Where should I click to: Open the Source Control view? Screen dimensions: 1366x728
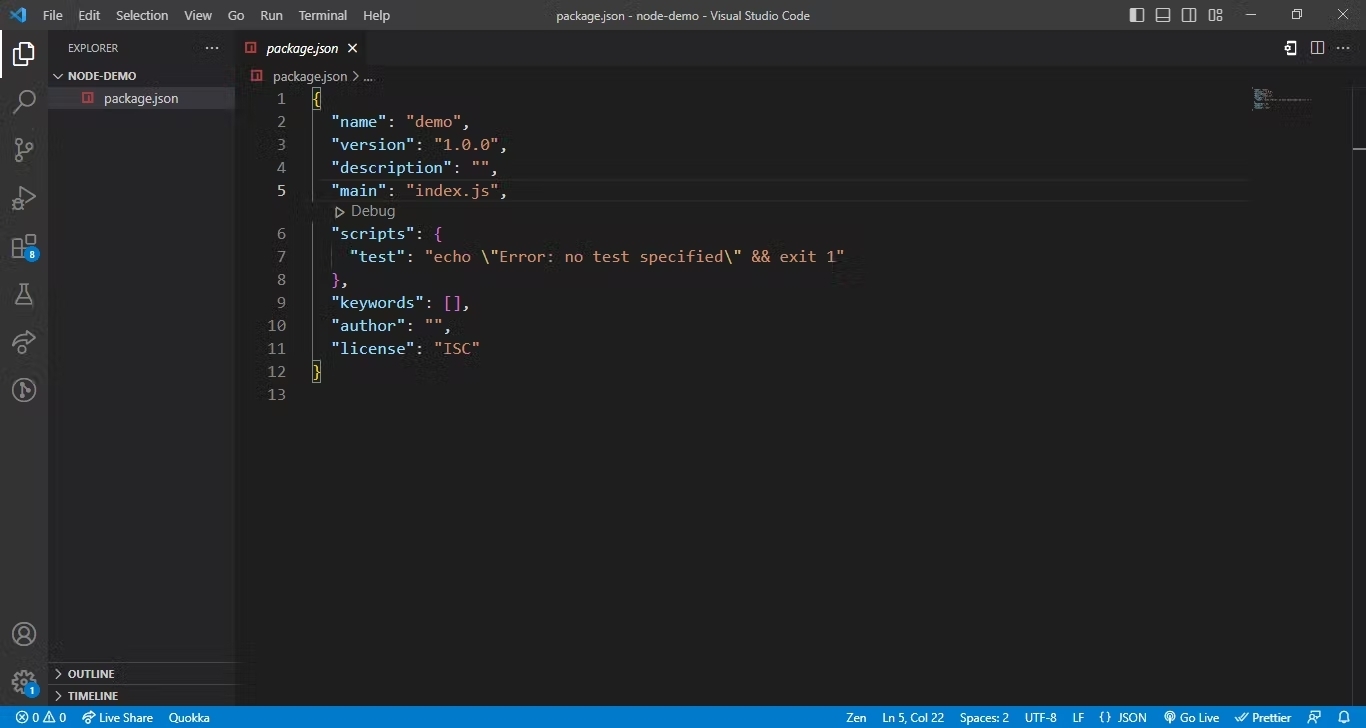(x=23, y=149)
